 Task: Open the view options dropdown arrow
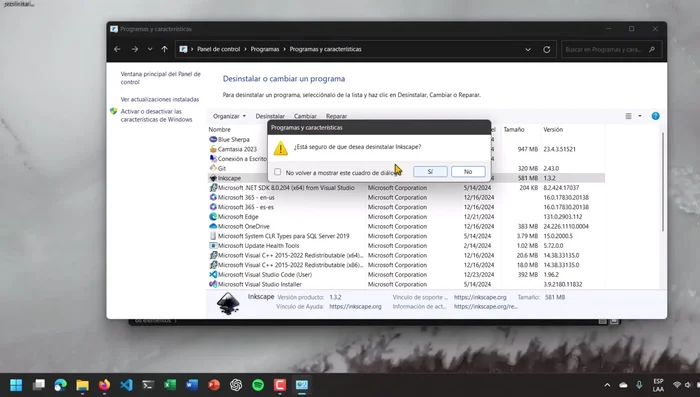click(640, 116)
